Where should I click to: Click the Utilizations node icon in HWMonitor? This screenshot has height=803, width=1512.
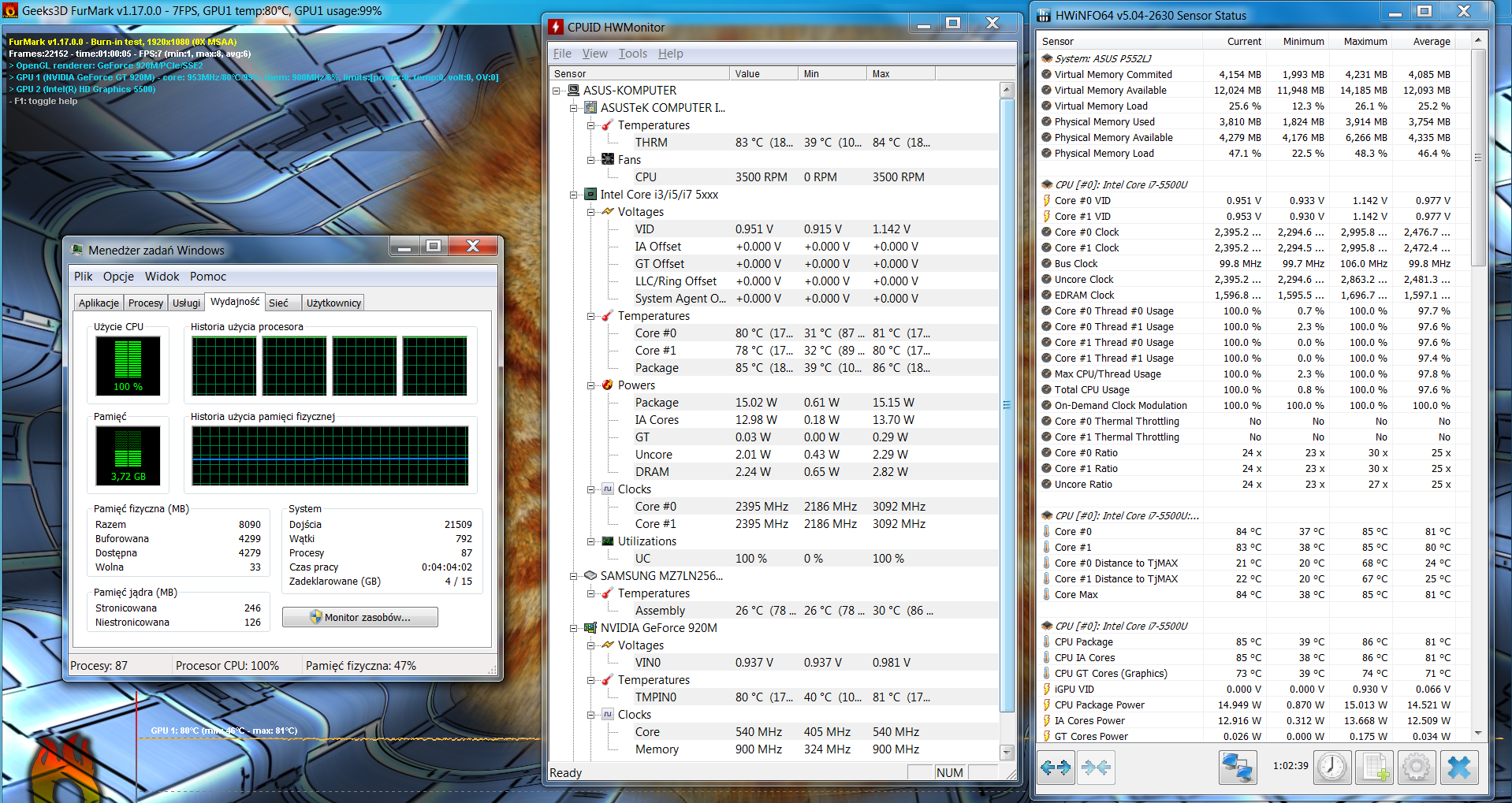pos(608,541)
